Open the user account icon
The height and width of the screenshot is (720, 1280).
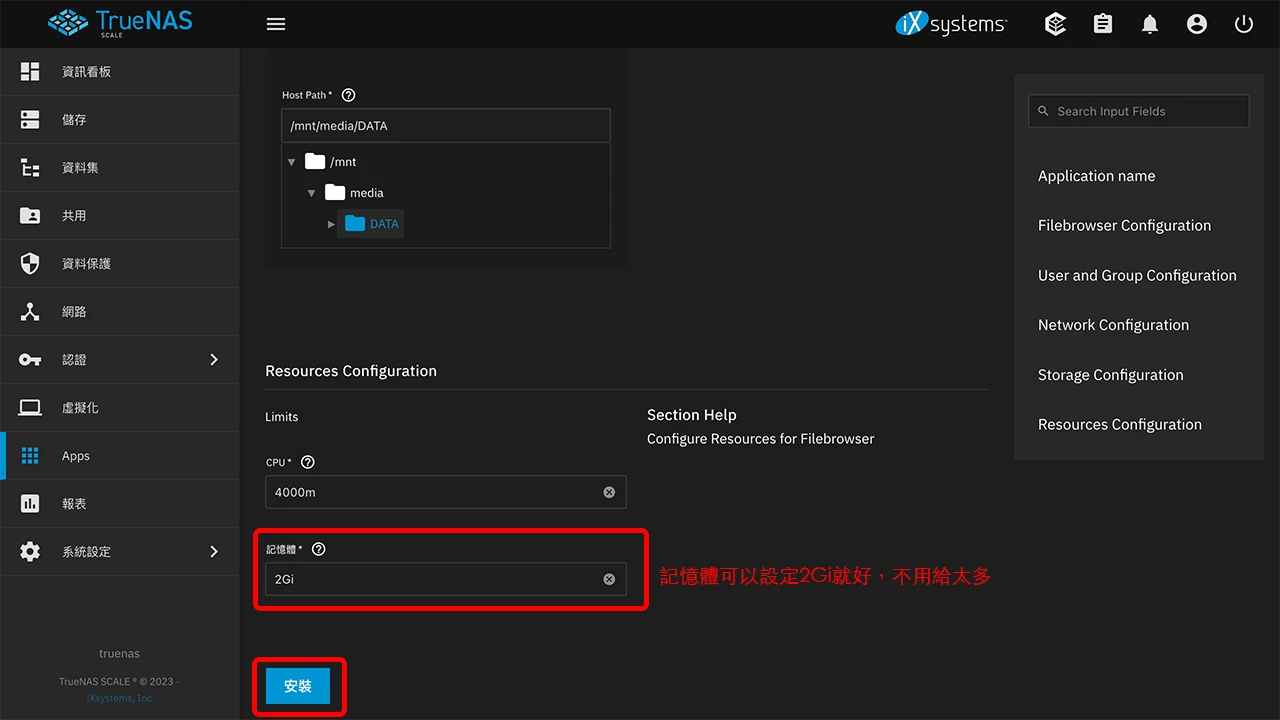coord(1196,23)
